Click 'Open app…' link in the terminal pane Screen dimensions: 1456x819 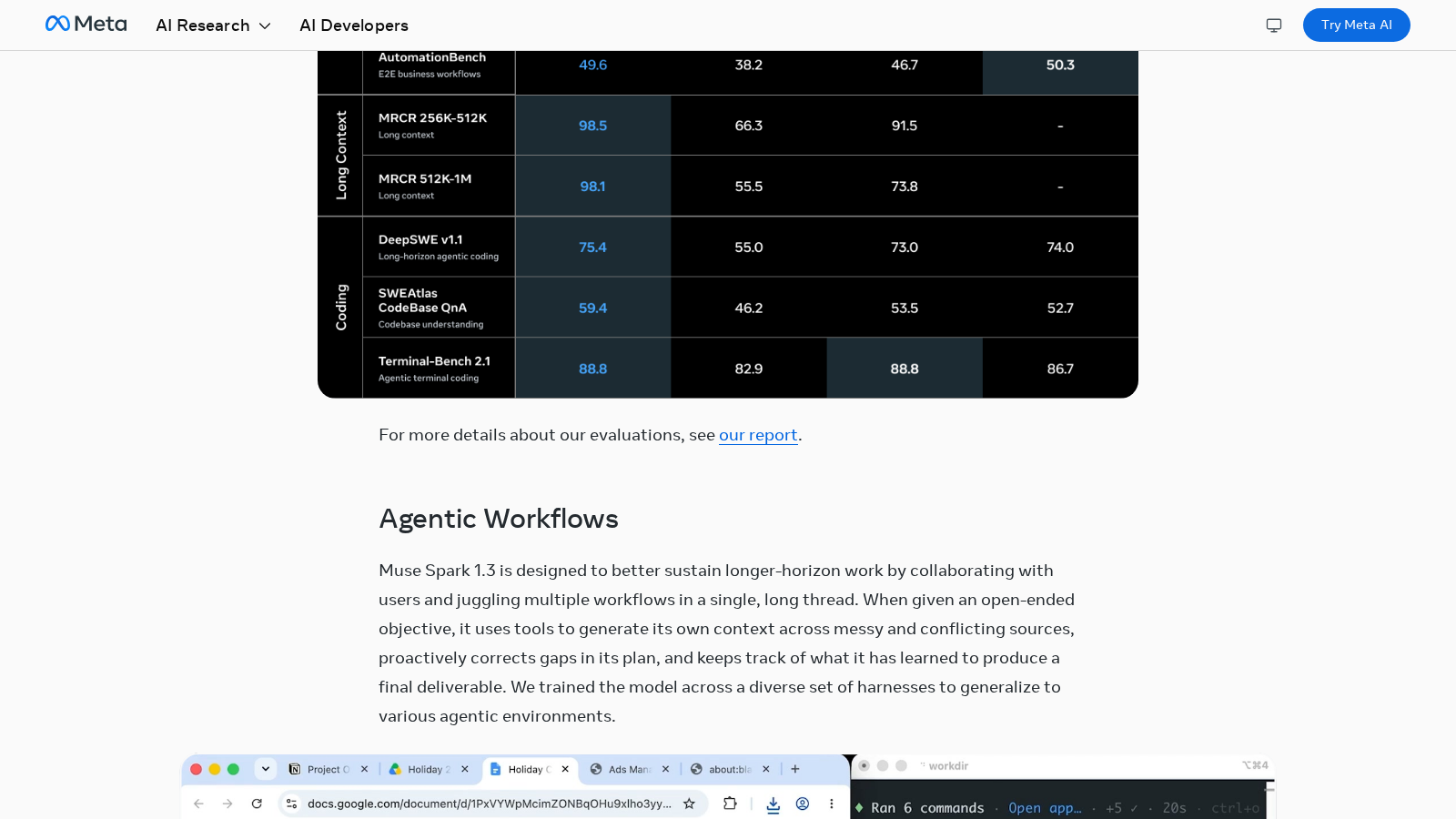tap(1045, 808)
